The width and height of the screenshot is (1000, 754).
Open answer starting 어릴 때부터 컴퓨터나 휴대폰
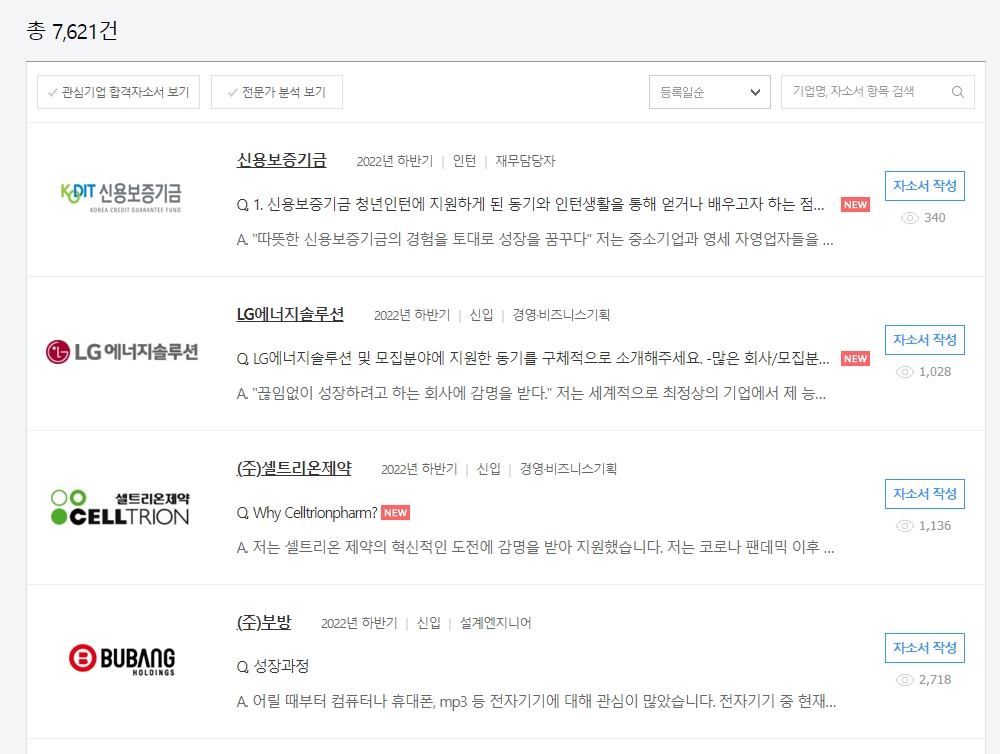tap(536, 702)
